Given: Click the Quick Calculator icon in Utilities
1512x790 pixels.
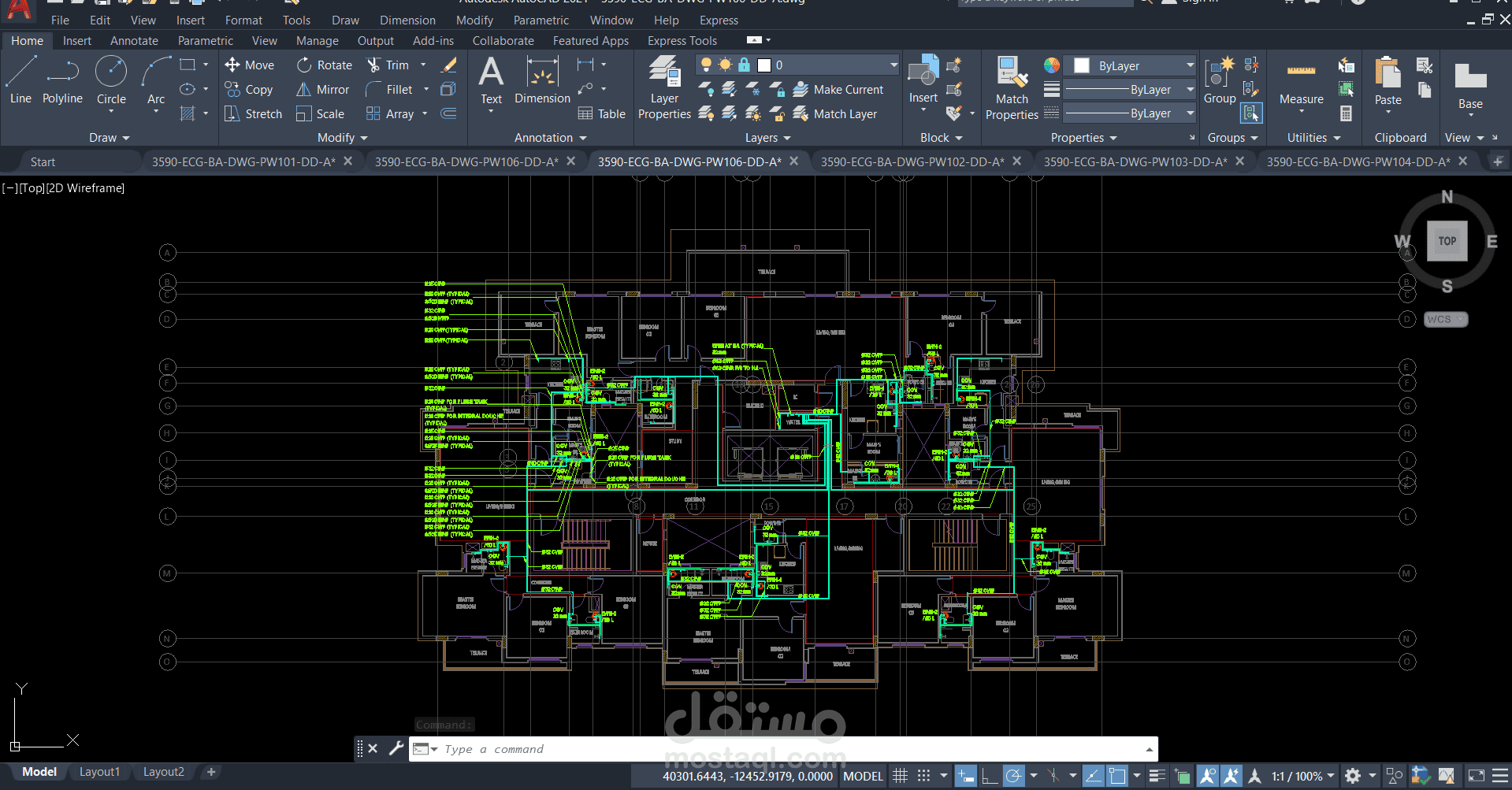Looking at the screenshot, I should [1346, 114].
